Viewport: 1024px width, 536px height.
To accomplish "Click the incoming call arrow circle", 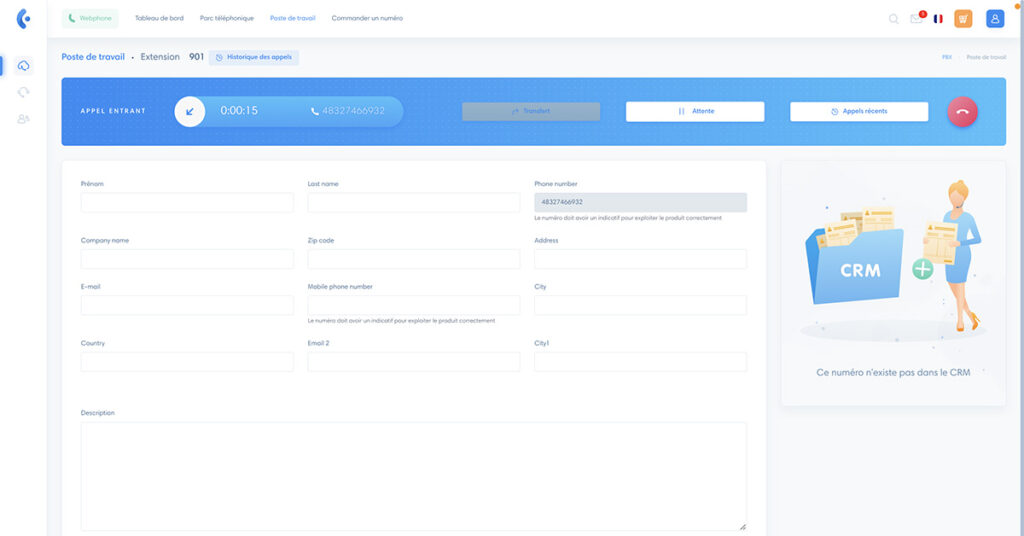I will 190,111.
